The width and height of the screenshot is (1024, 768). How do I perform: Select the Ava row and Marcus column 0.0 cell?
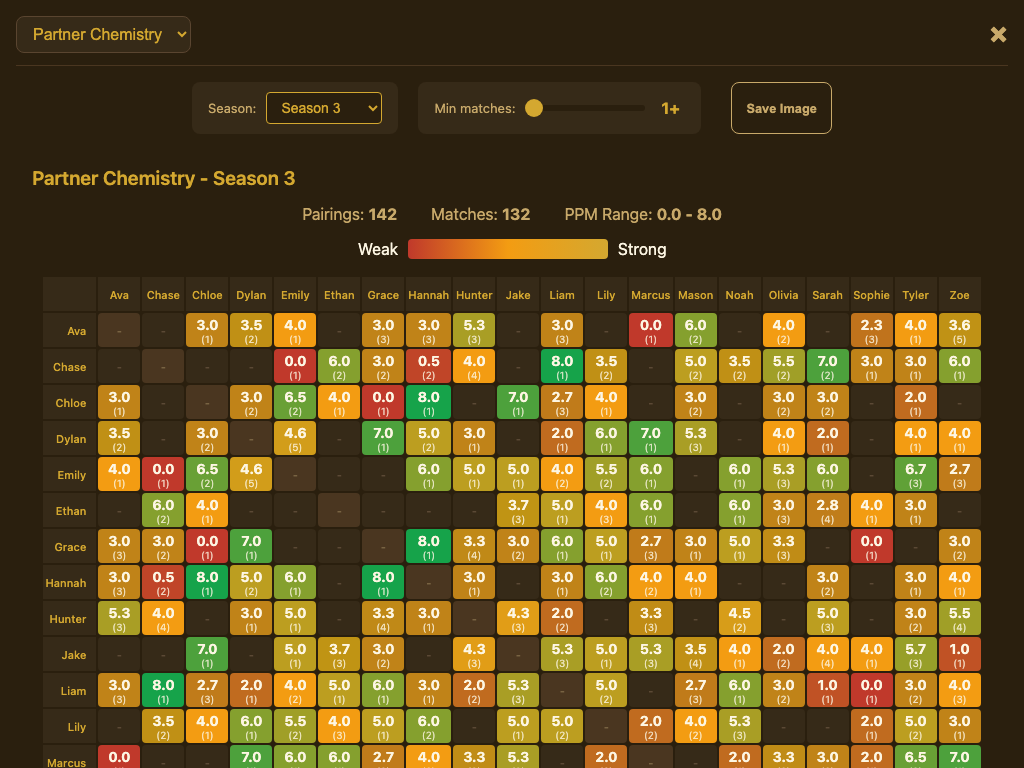click(x=651, y=330)
